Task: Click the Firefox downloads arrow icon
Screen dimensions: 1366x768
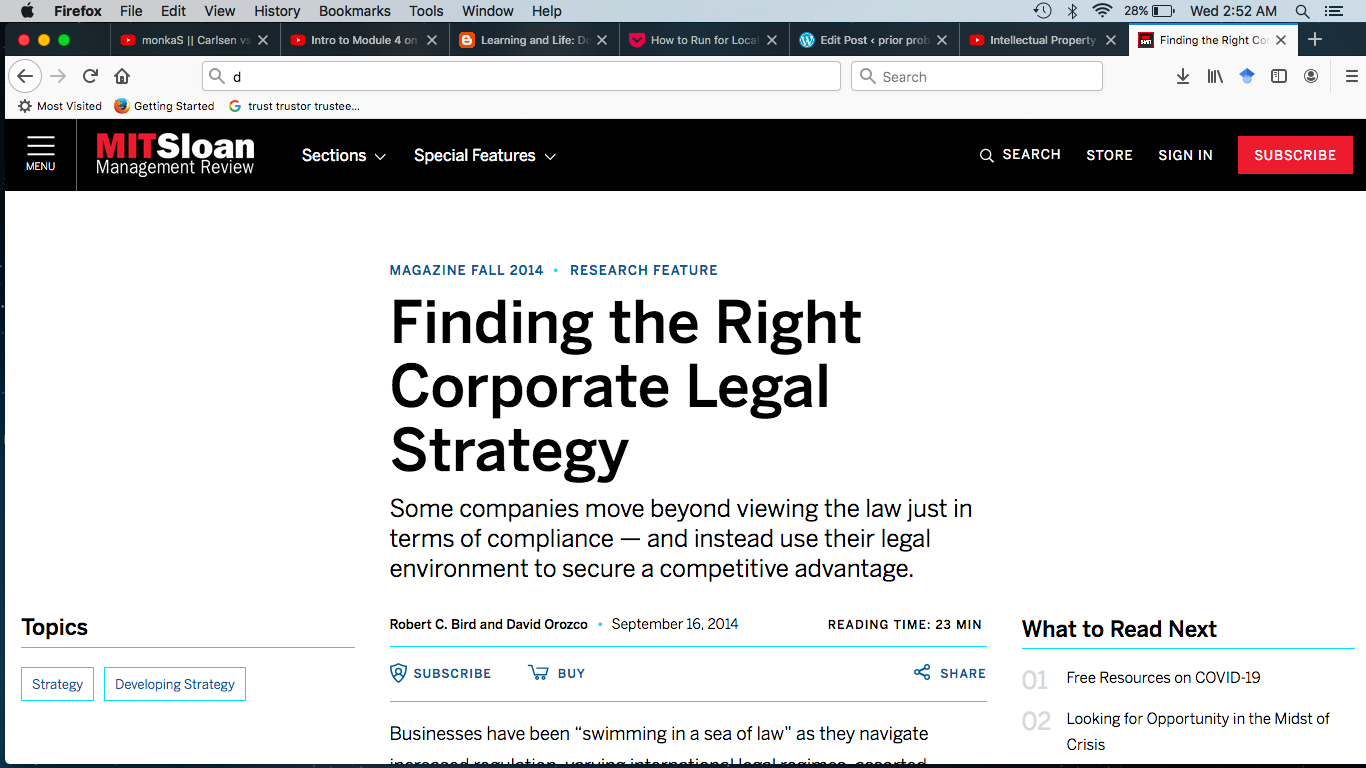Action: point(1183,77)
